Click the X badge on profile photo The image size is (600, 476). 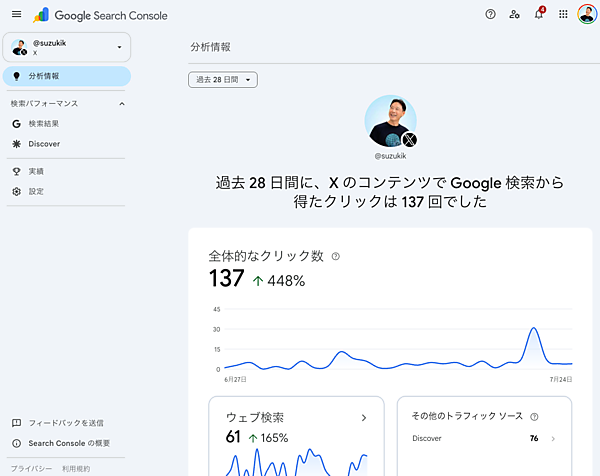coord(409,140)
